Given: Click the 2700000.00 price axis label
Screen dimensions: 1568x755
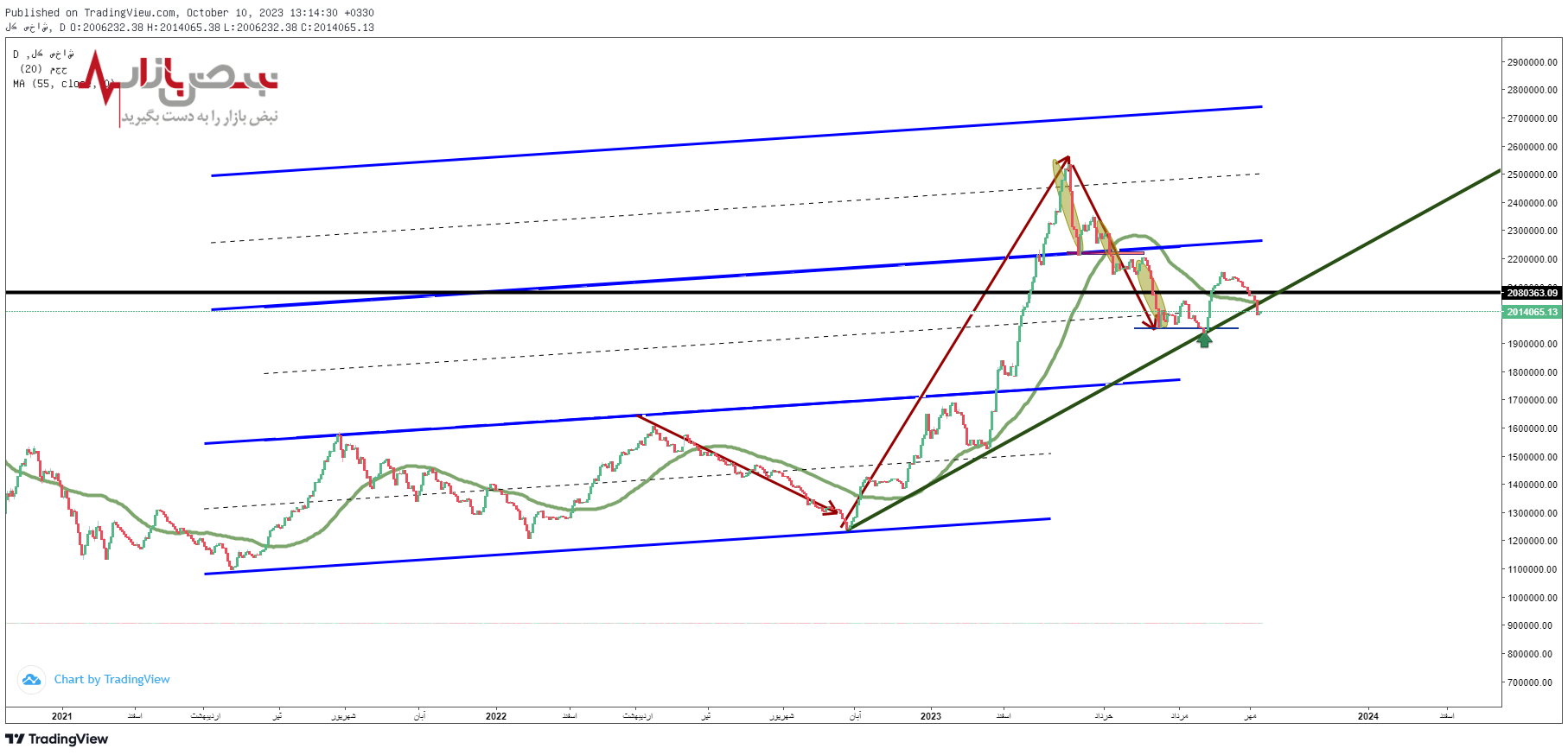Looking at the screenshot, I should (1533, 118).
